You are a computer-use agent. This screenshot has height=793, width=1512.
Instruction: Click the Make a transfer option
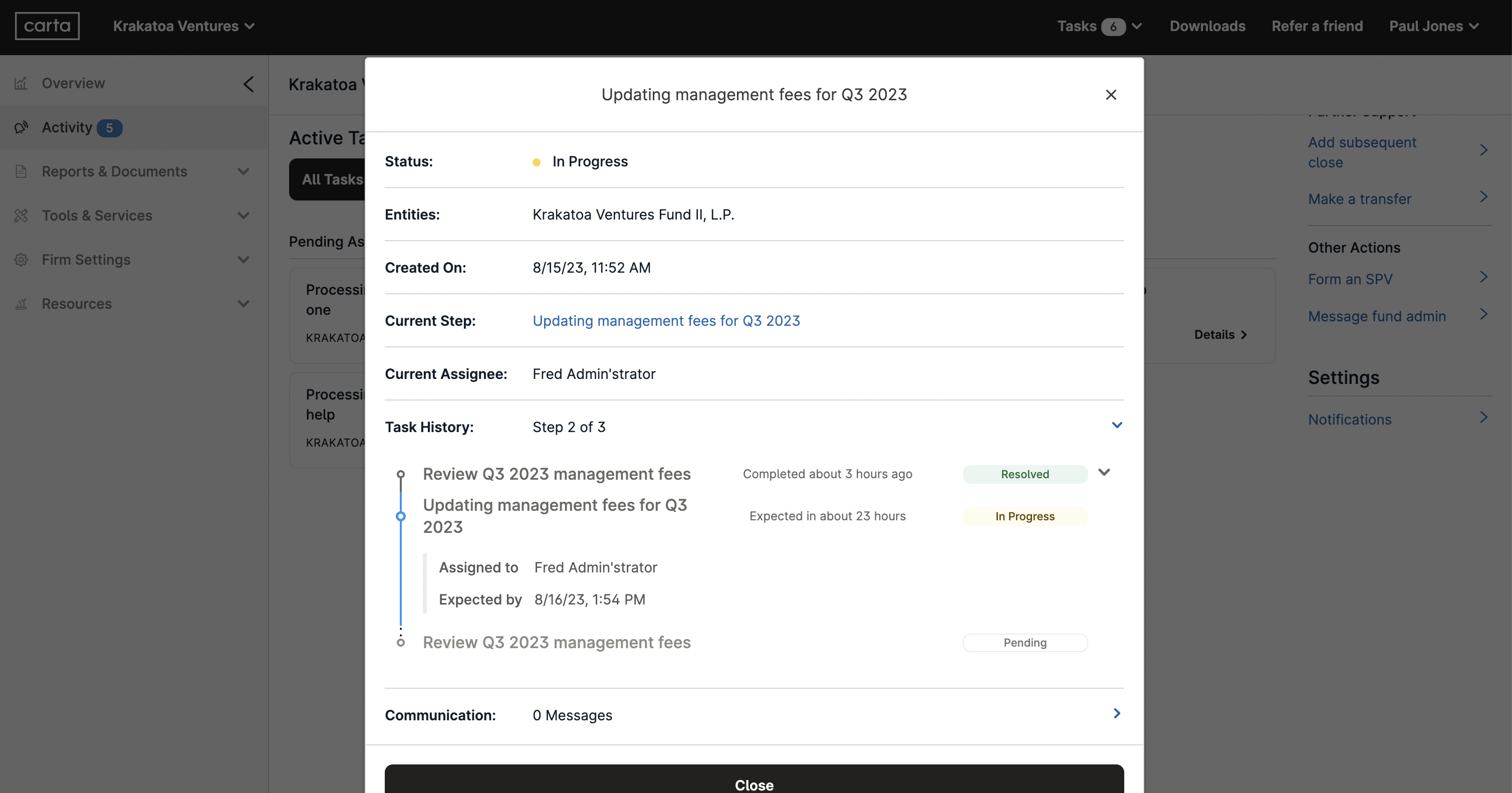click(1360, 199)
